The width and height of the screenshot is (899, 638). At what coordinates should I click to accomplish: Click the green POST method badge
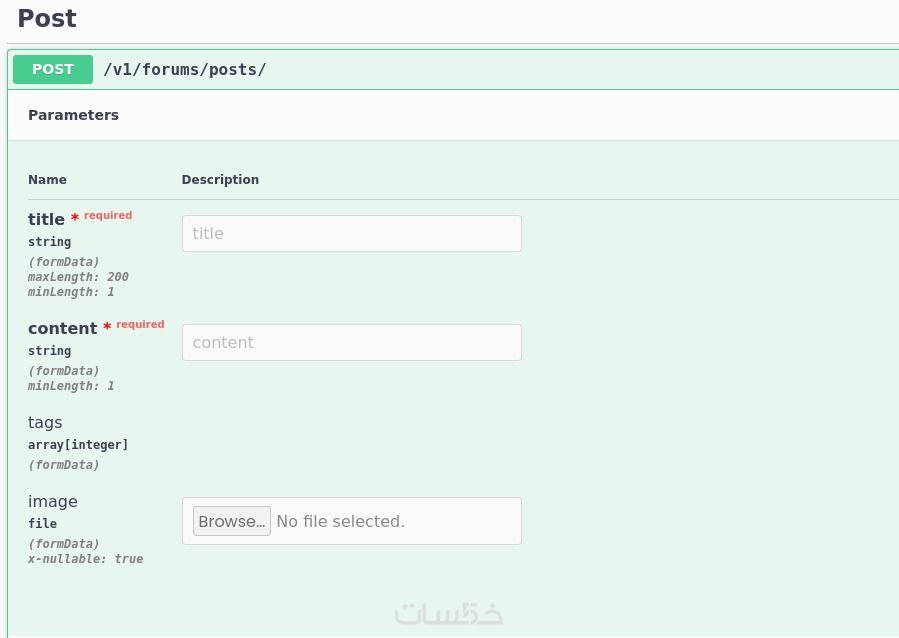point(53,69)
